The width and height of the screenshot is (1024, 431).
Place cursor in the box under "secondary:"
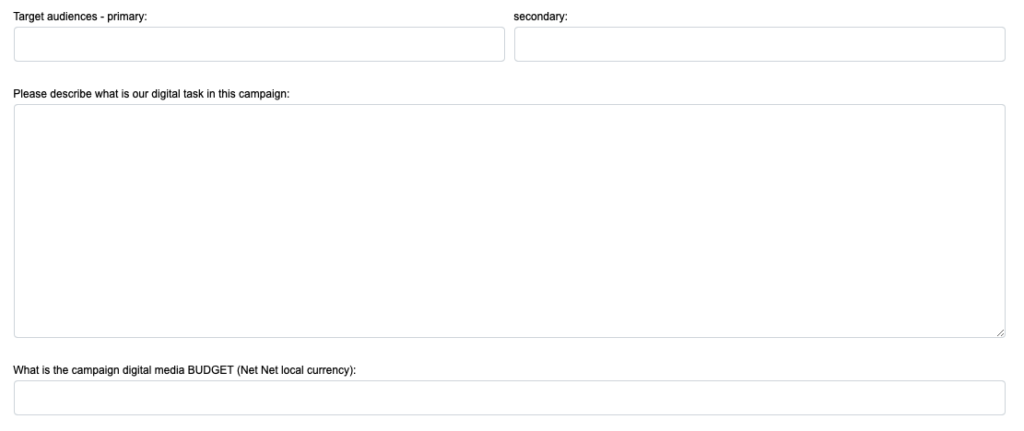pos(759,44)
